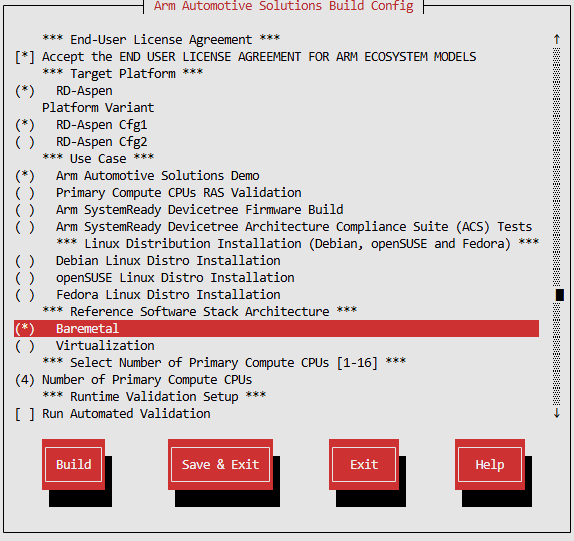Viewport: 574px width, 541px height.
Task: Click the Linux Distribution Installation heading
Action: tap(297, 244)
